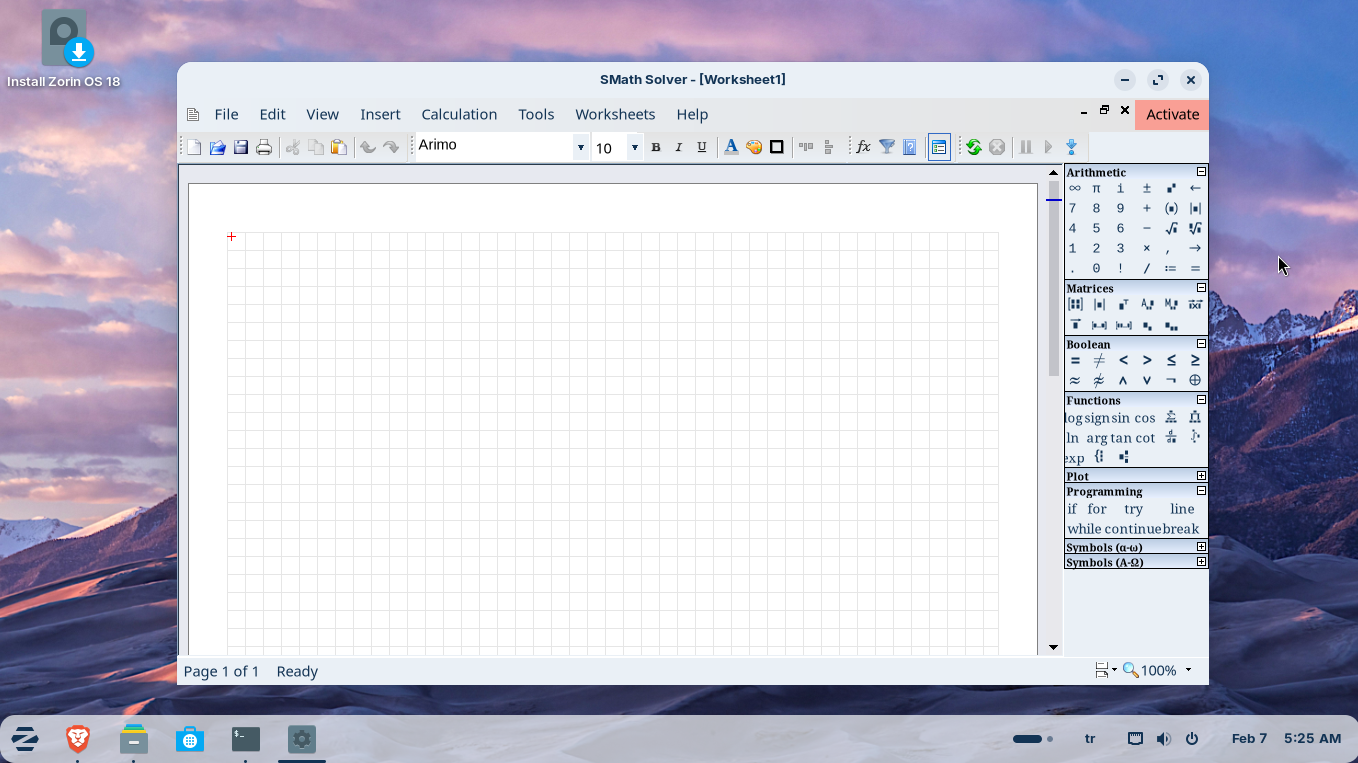This screenshot has height=763, width=1358.
Task: Click the Activate button
Action: [1172, 114]
